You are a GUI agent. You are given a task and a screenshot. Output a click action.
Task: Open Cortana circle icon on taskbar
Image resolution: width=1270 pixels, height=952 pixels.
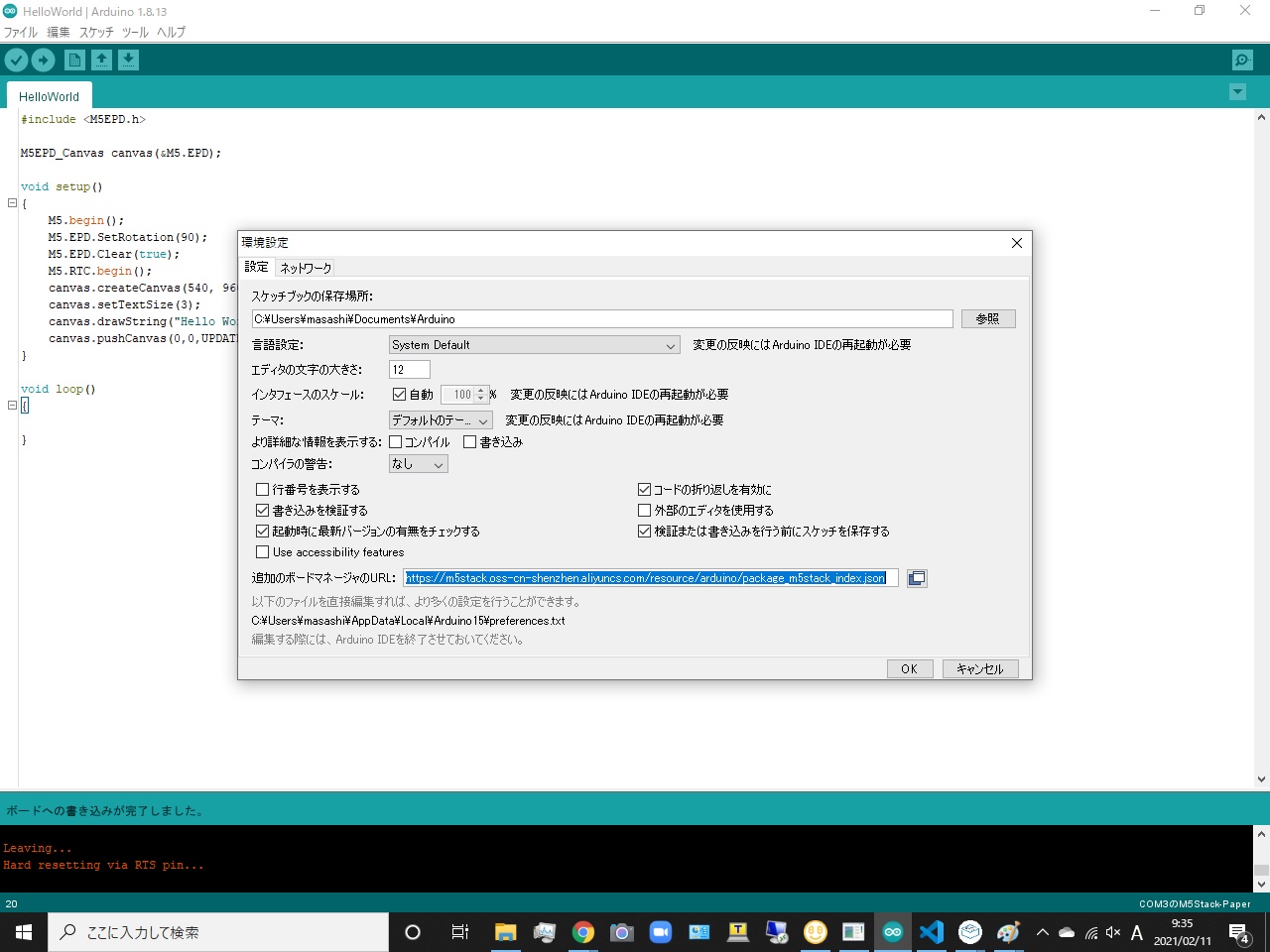pos(413,932)
